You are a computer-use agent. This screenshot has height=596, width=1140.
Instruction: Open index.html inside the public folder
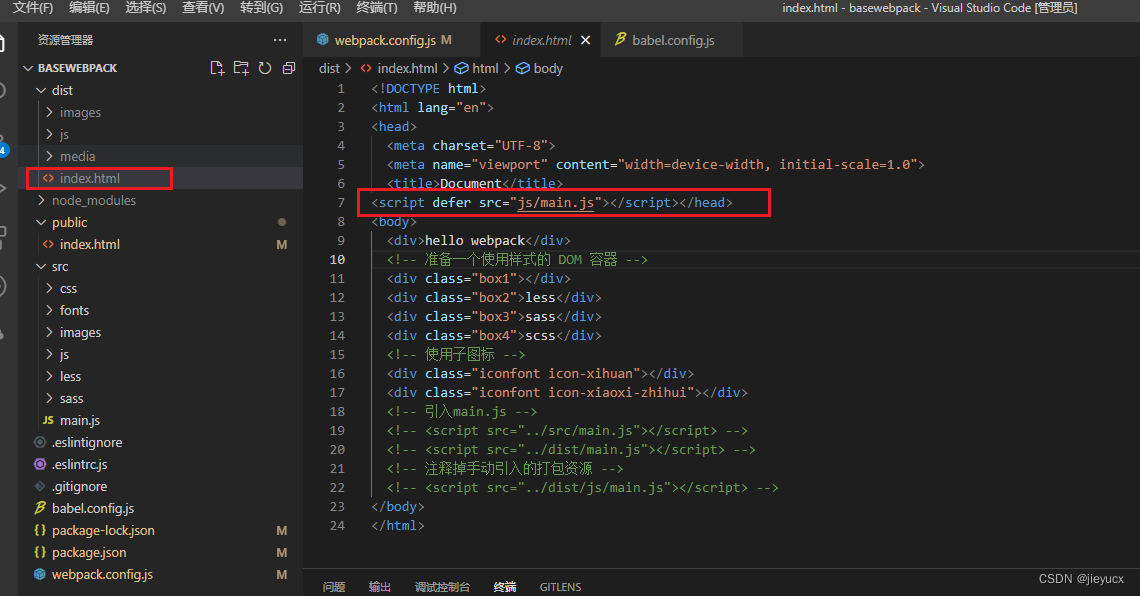(160, 244)
